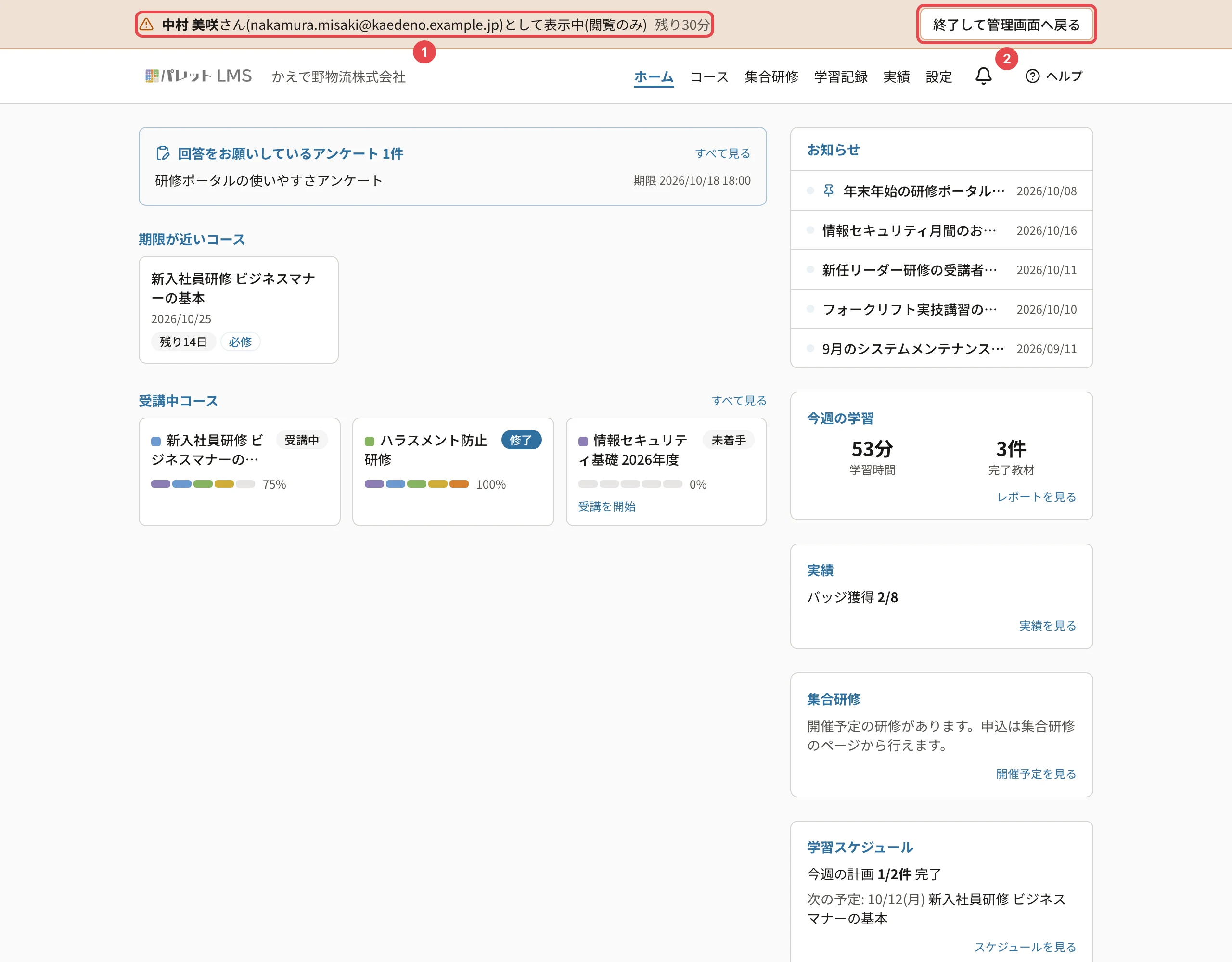
Task: Click the 100% progress bar
Action: click(x=416, y=484)
